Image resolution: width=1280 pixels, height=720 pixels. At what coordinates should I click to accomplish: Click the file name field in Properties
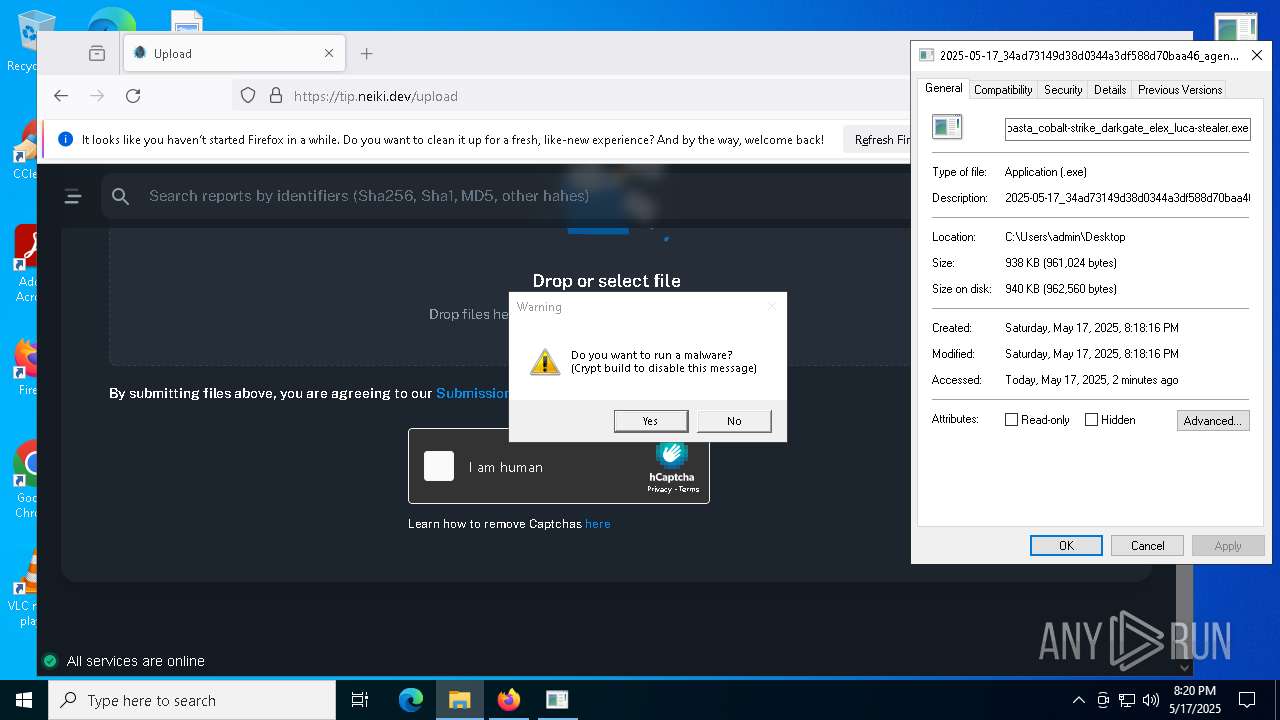click(1127, 128)
